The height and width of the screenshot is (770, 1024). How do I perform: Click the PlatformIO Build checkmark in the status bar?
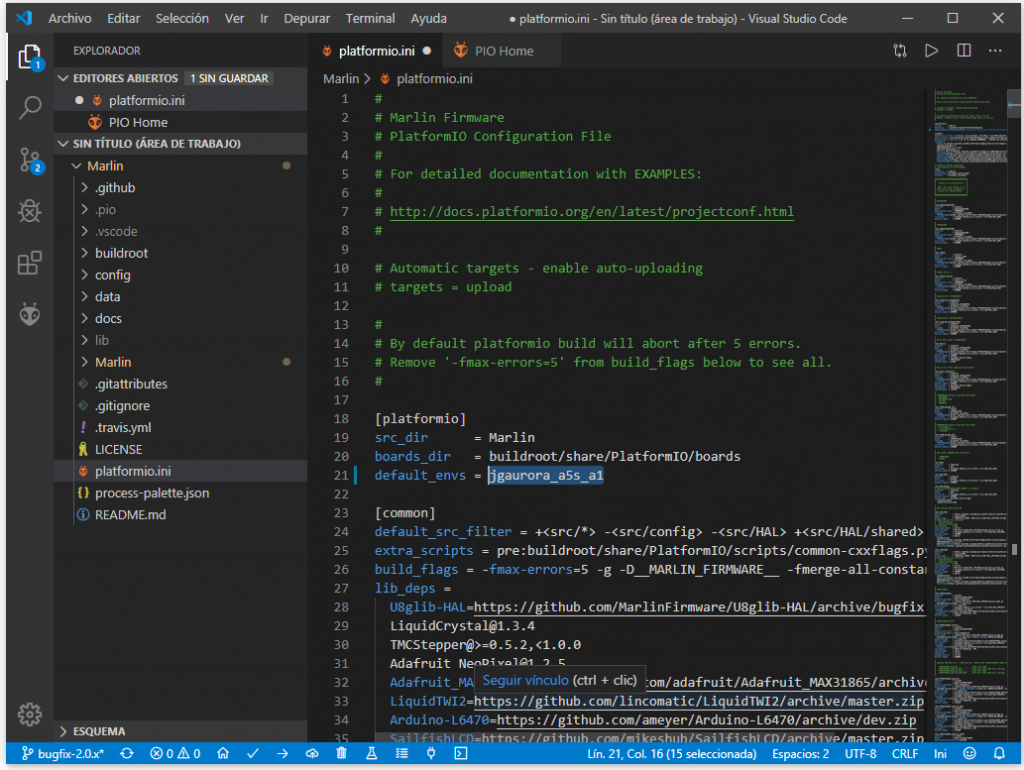(x=253, y=753)
